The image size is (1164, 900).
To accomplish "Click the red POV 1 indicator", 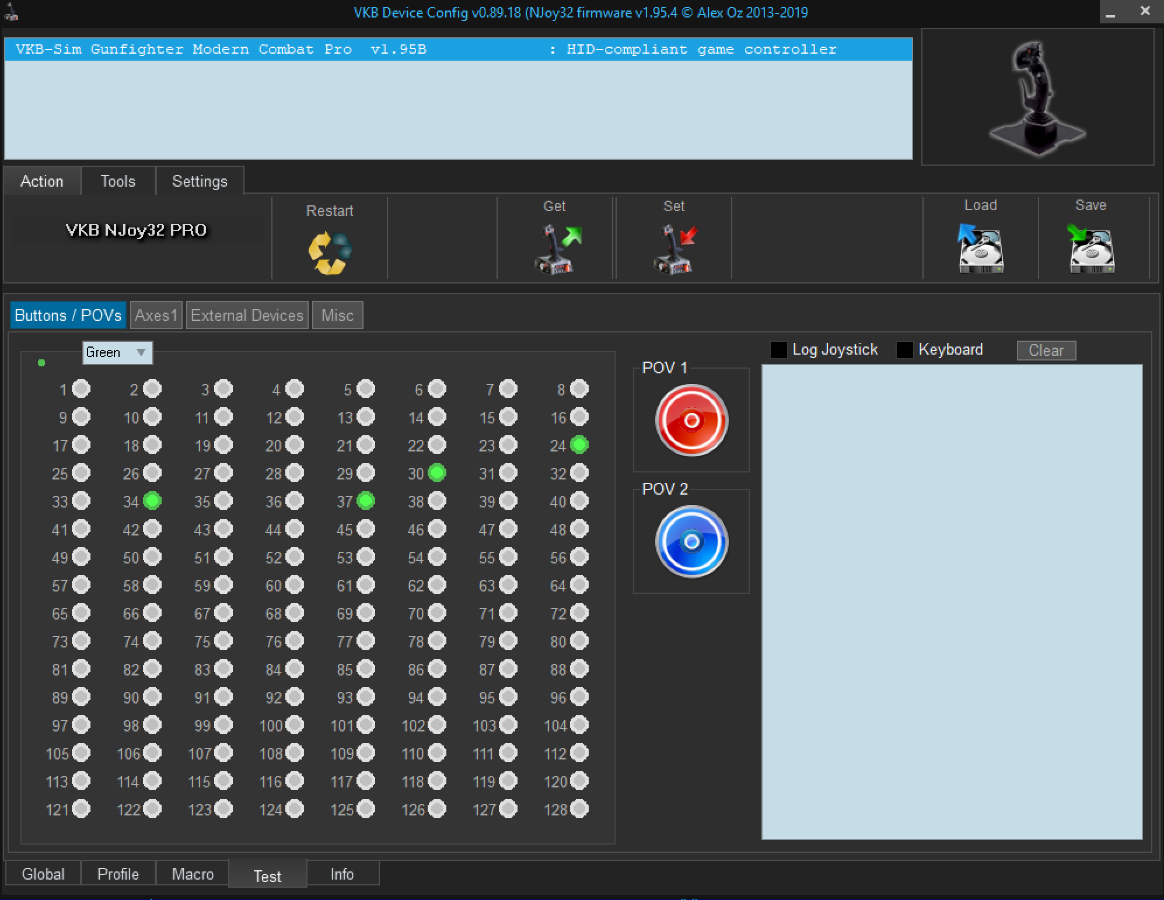I will (x=691, y=420).
